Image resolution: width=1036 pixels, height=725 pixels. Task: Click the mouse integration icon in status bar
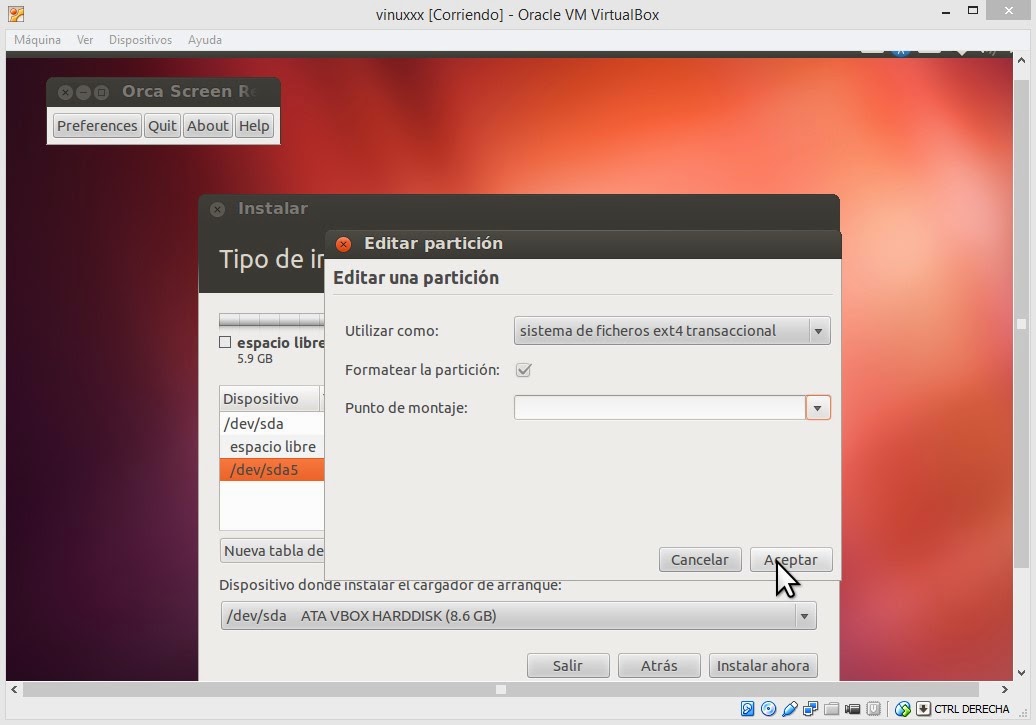(902, 709)
